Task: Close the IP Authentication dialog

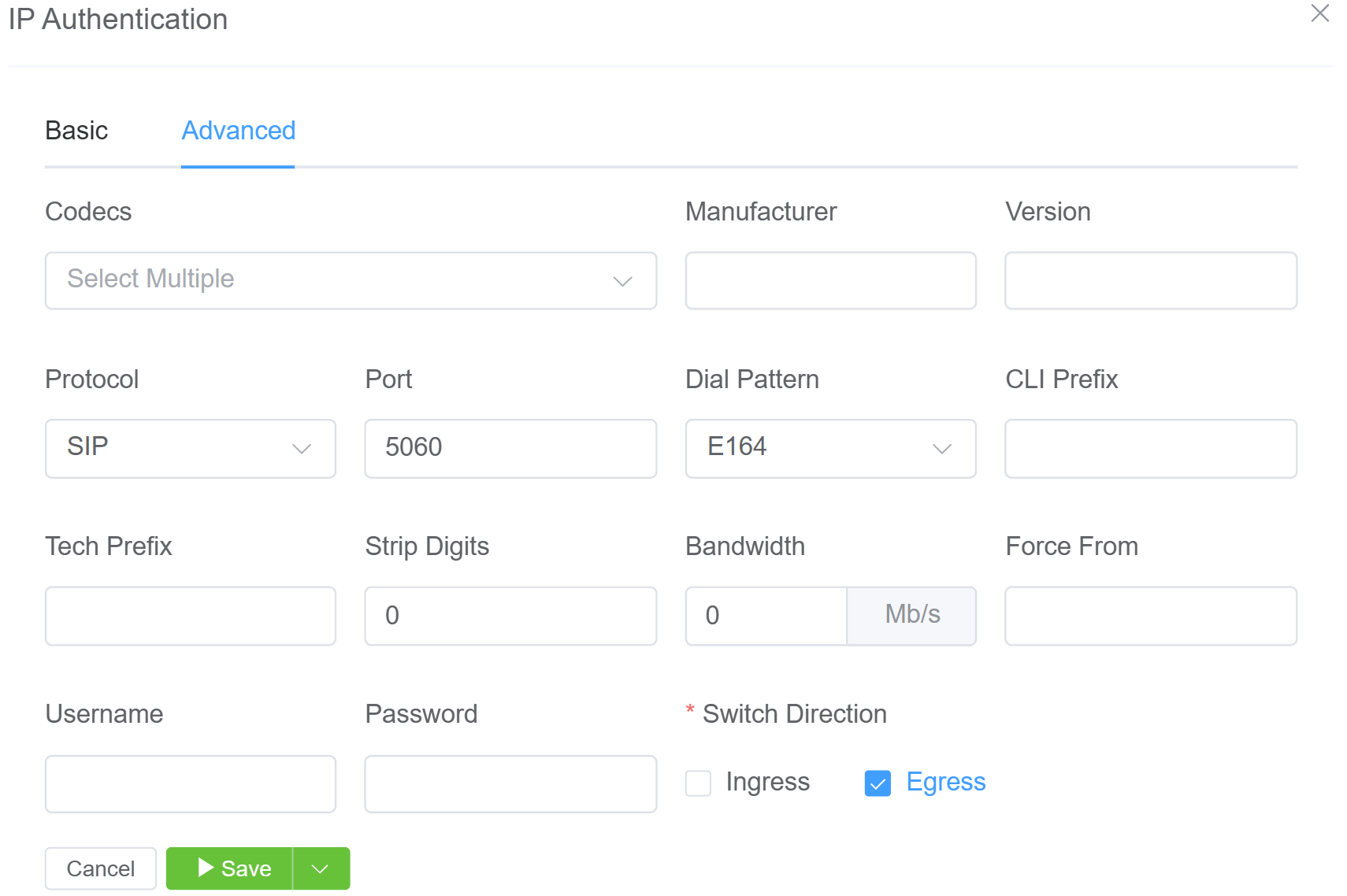Action: click(1319, 13)
